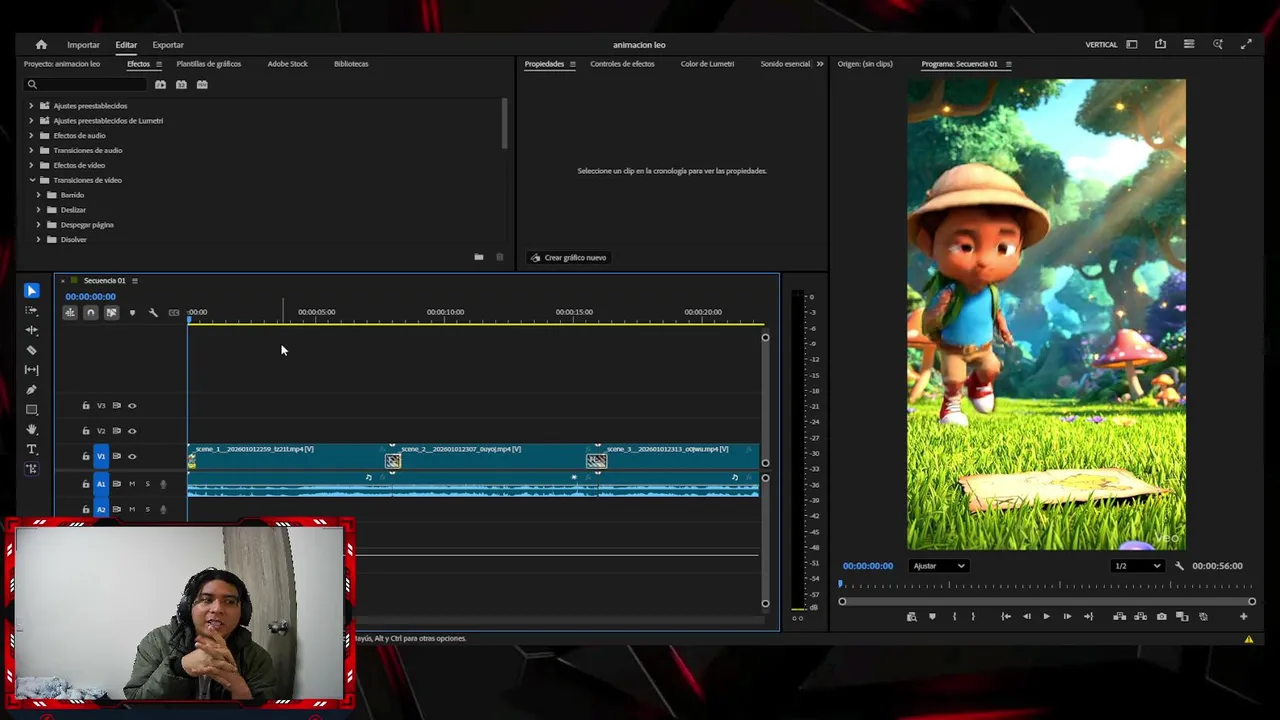
Task: Select the Track Select Forward tool
Action: [x=32, y=311]
